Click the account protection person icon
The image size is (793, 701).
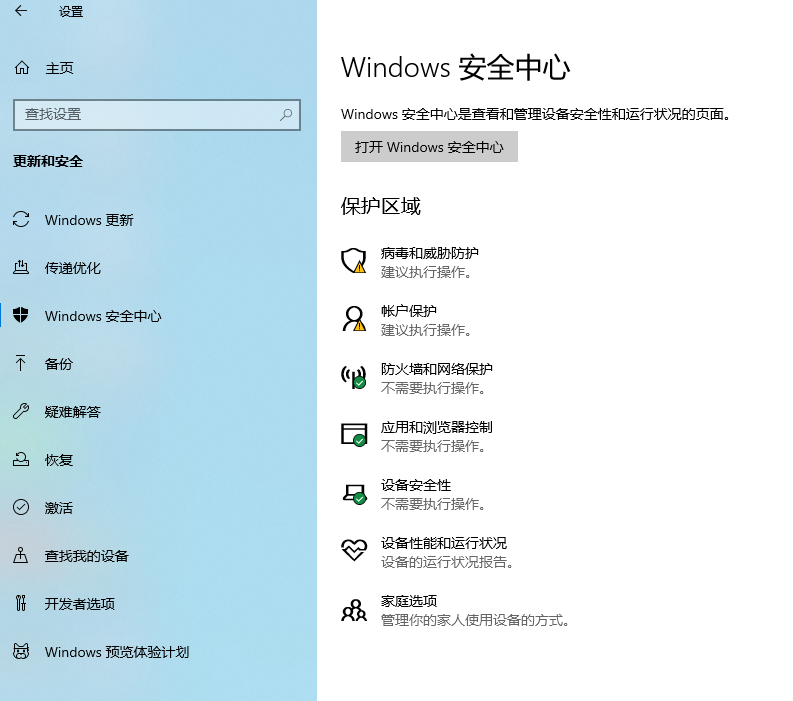354,319
